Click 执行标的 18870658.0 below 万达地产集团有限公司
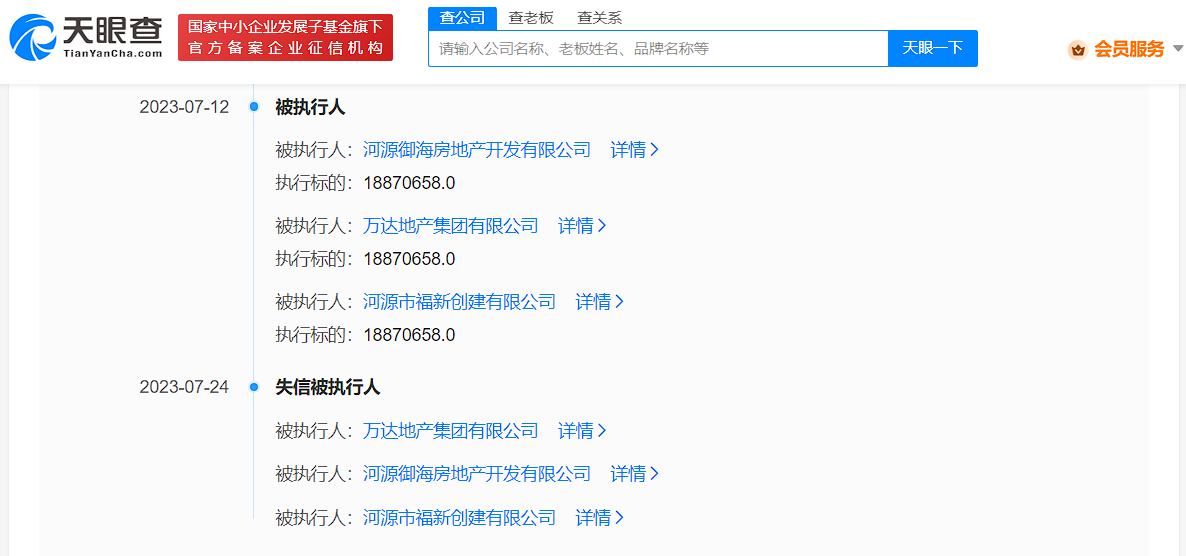Viewport: 1186px width, 556px height. [x=365, y=259]
